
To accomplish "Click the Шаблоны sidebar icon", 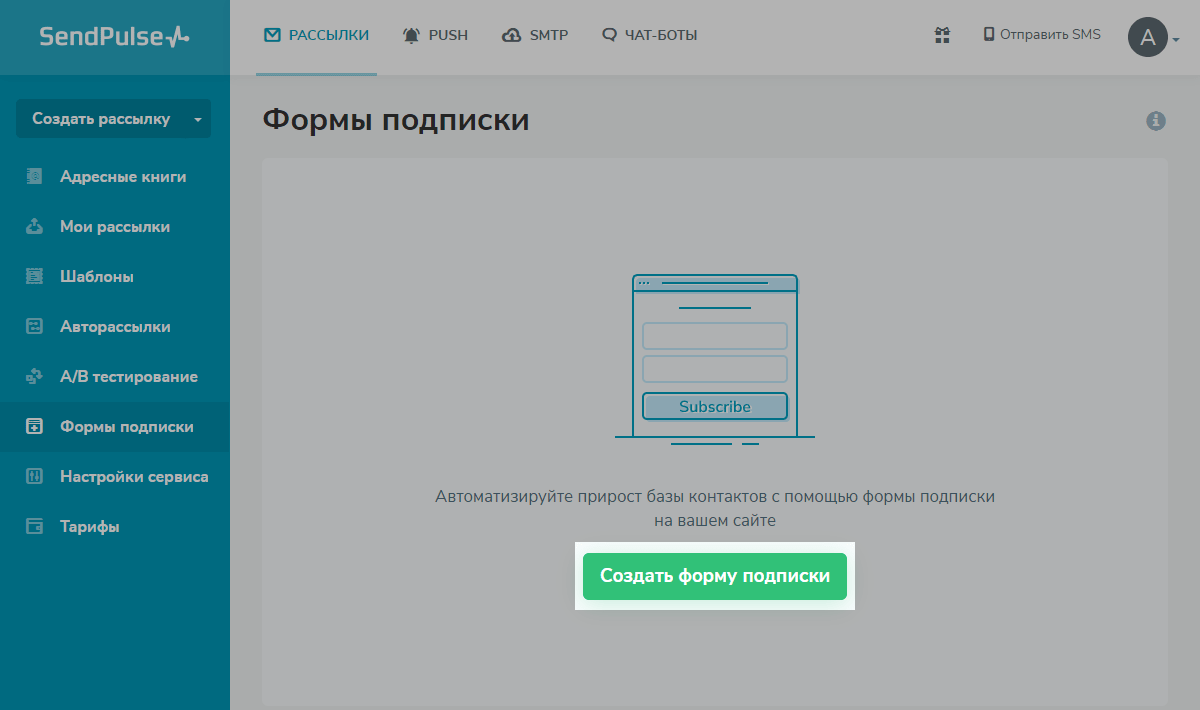I will click(35, 276).
